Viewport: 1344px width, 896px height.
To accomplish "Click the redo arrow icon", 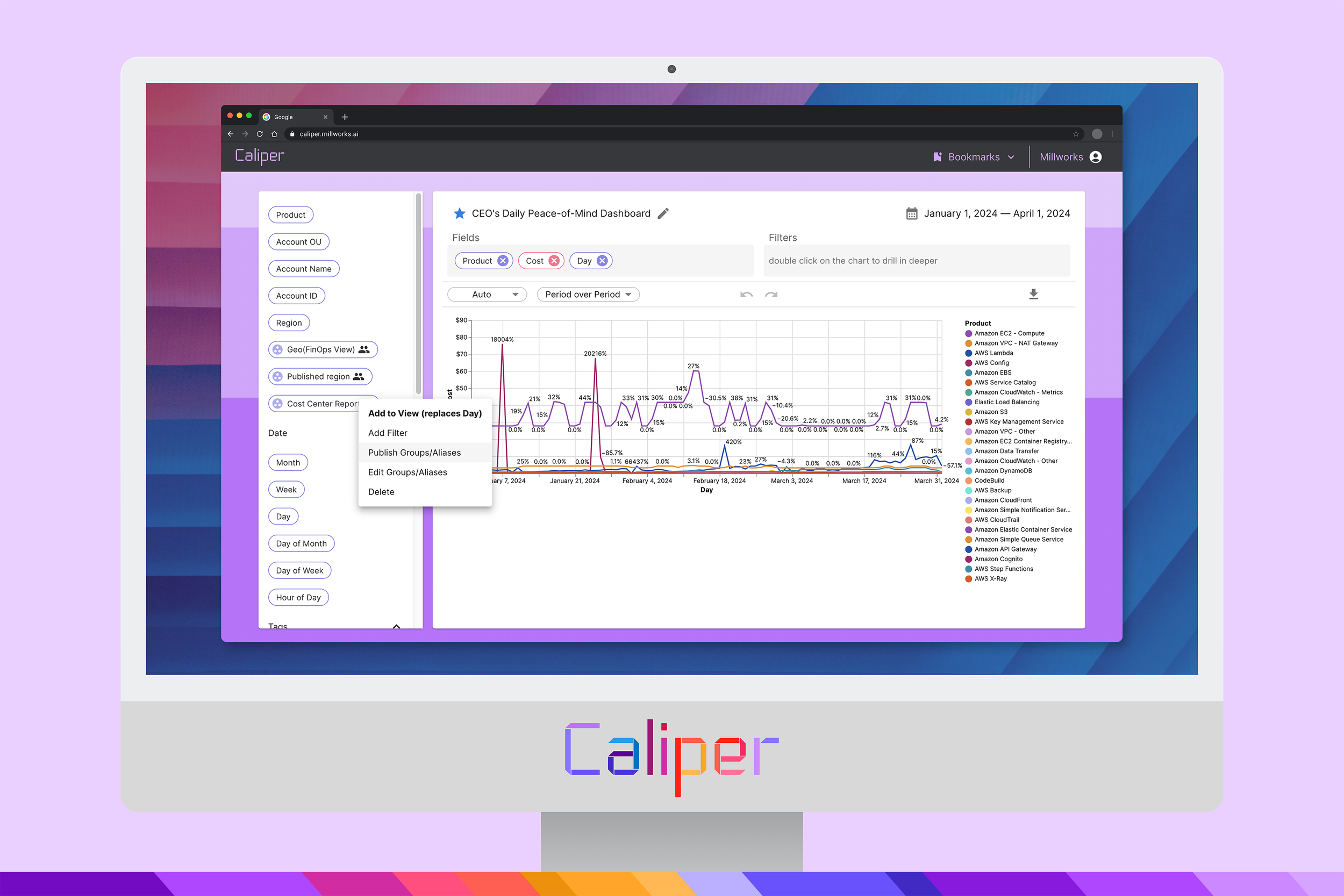I will coord(771,295).
